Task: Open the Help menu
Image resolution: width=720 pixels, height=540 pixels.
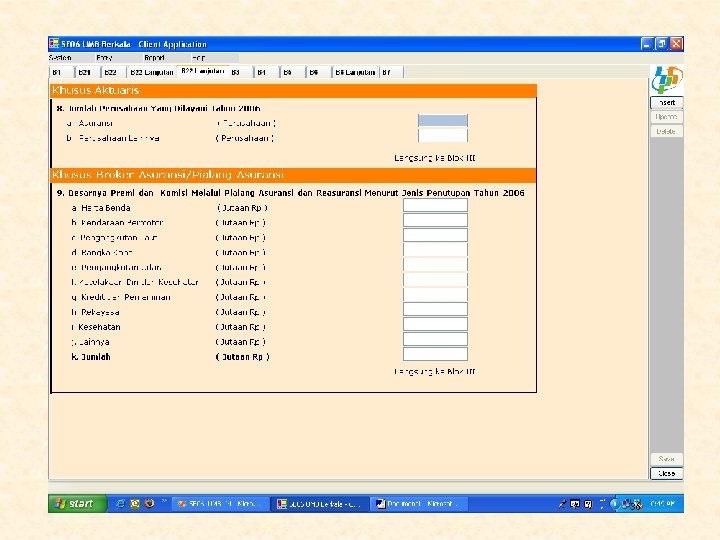Action: pos(198,58)
